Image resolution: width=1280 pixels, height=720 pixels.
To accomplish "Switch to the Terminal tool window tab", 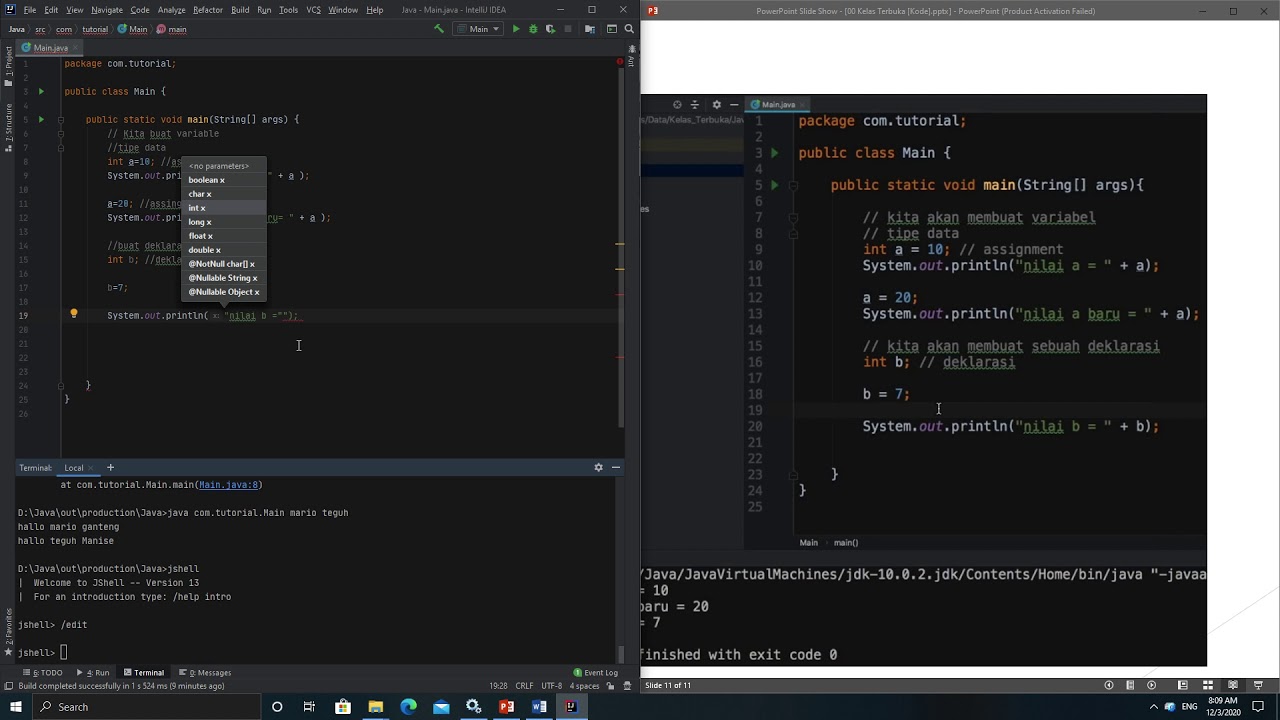I will (143, 673).
